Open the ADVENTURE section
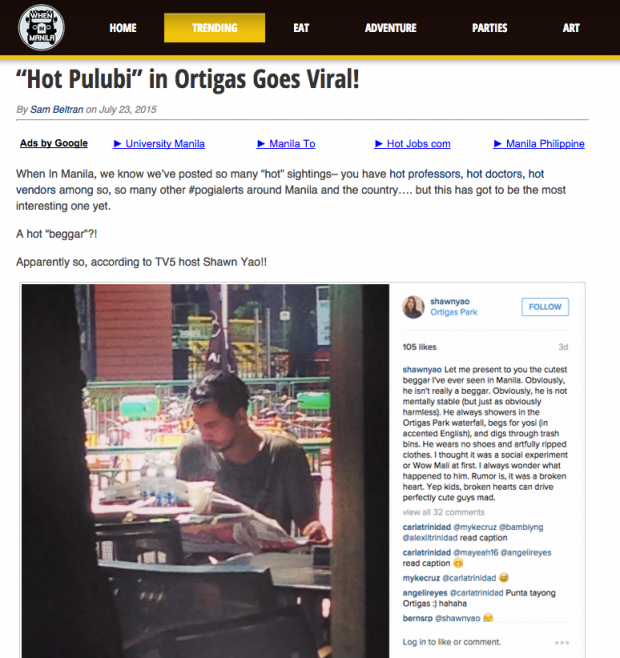The width and height of the screenshot is (620, 658). point(390,28)
